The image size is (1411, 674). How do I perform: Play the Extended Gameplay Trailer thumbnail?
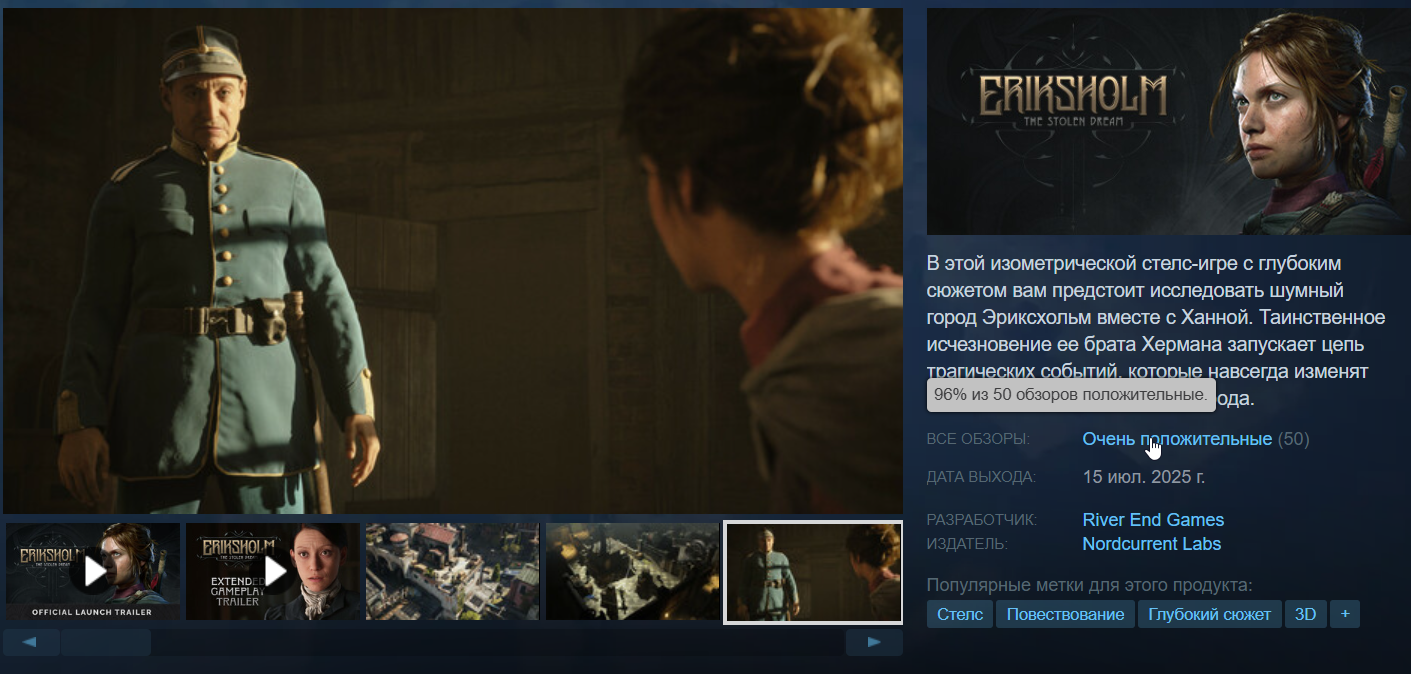coord(273,571)
